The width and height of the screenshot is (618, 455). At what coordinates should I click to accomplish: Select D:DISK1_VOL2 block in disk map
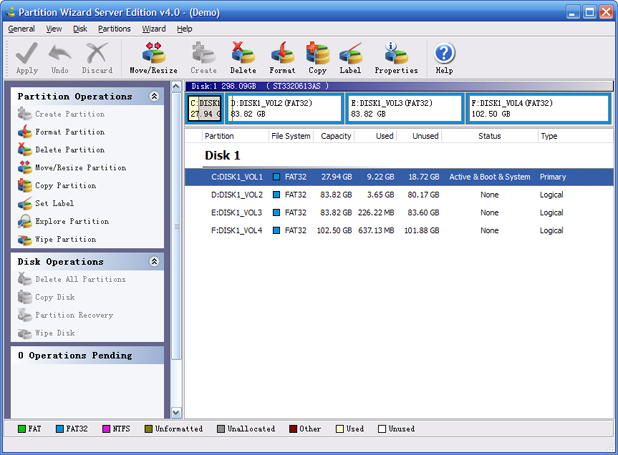(x=285, y=108)
